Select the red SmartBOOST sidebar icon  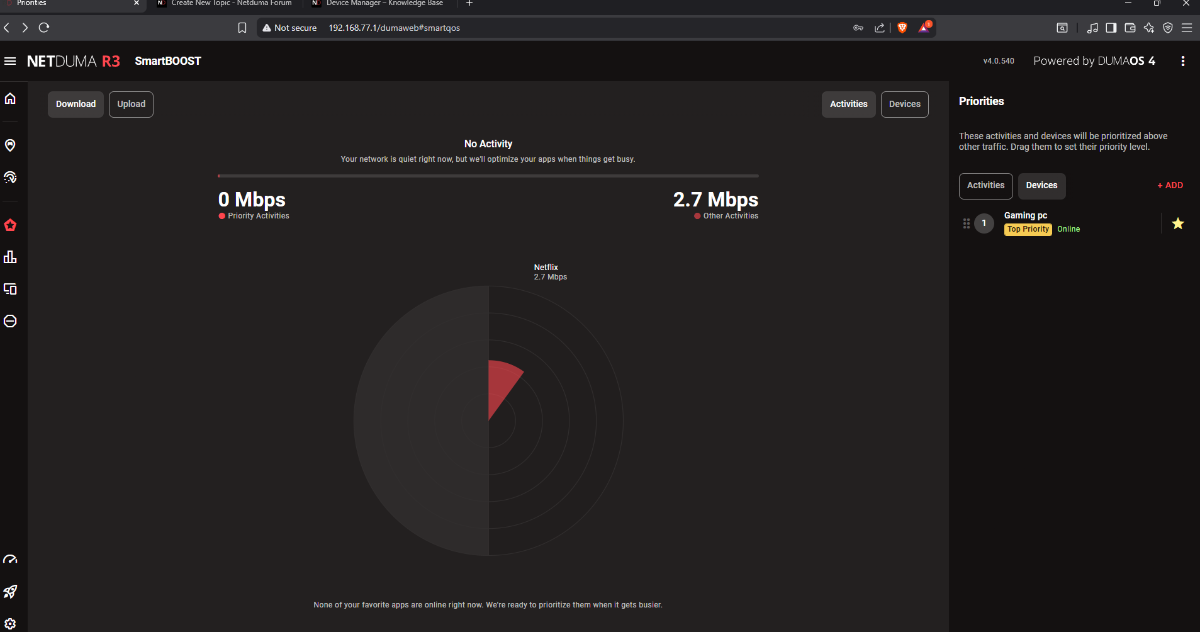(x=10, y=225)
